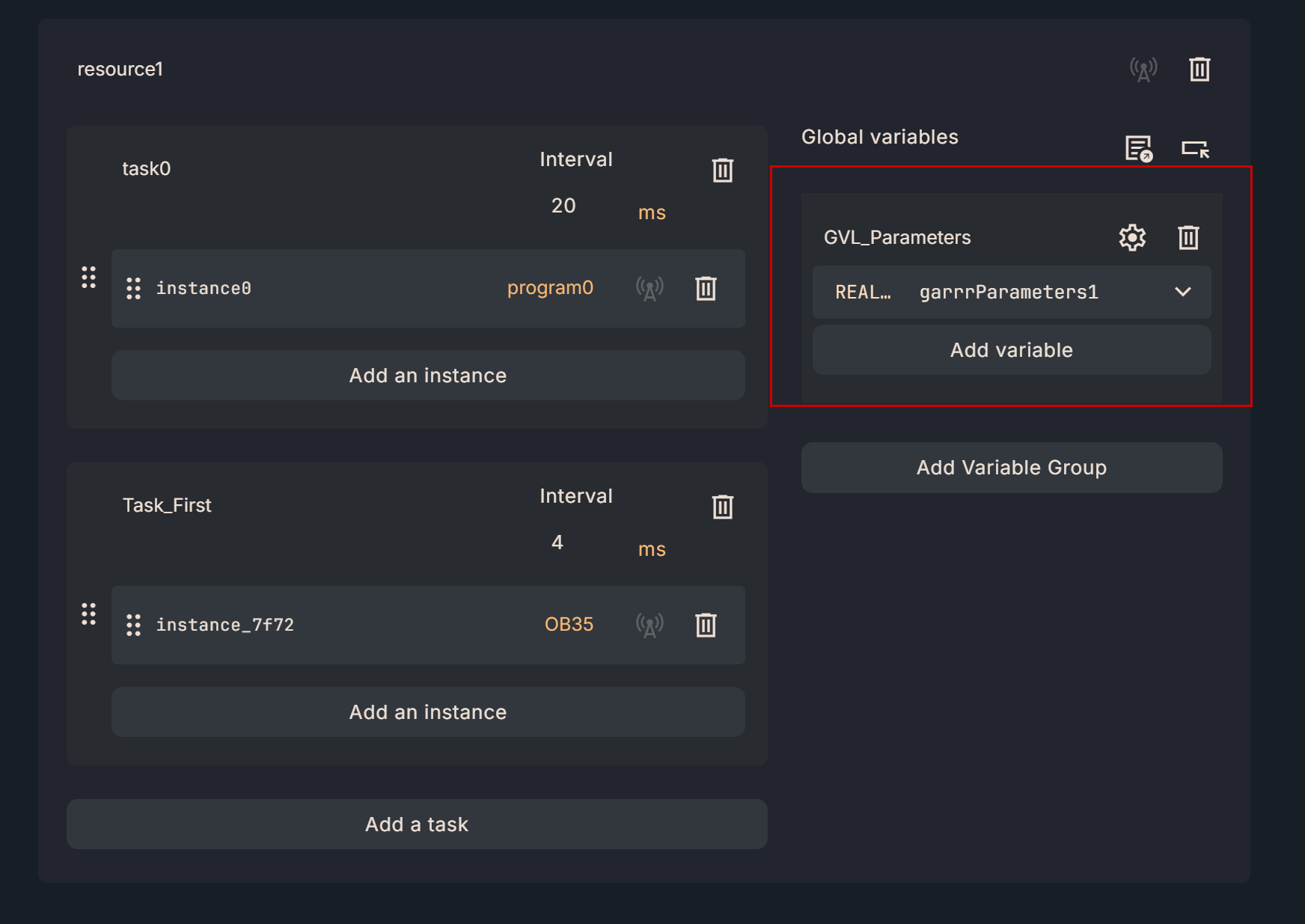Toggle the antenna icon on instance_7f72

[650, 625]
